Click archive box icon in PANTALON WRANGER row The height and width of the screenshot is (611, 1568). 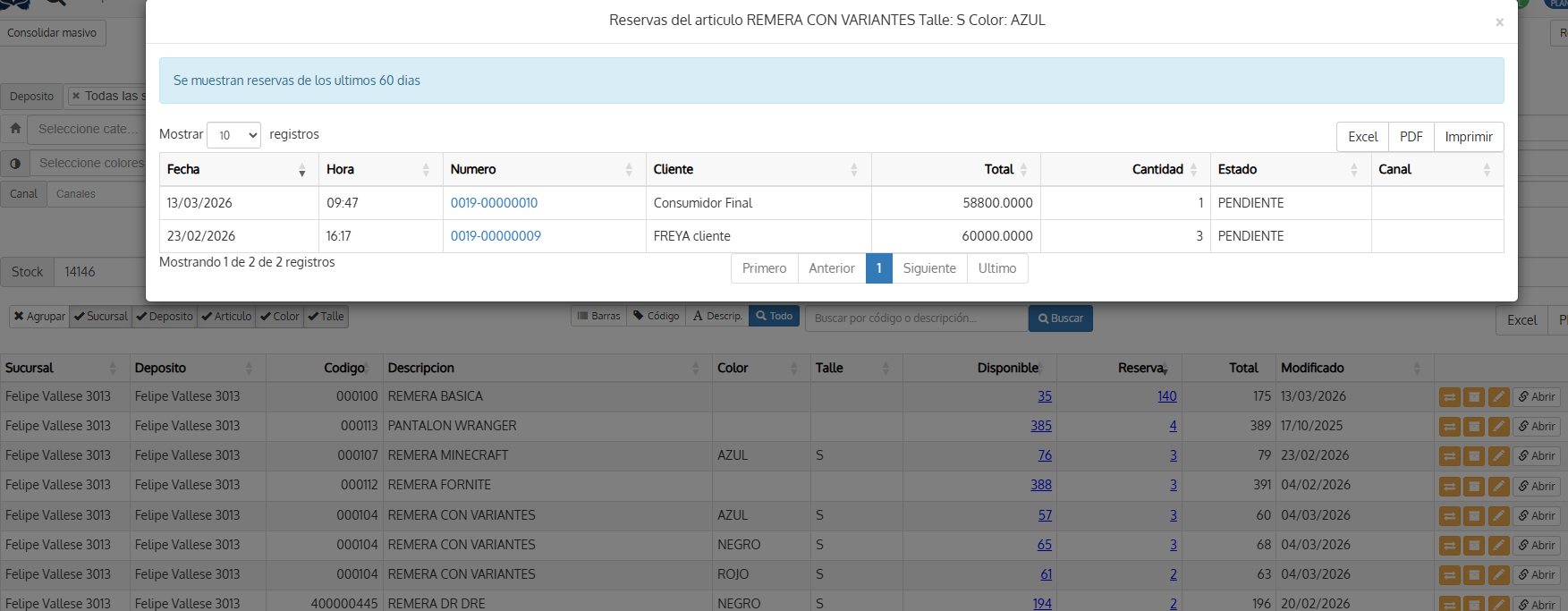pos(1474,427)
